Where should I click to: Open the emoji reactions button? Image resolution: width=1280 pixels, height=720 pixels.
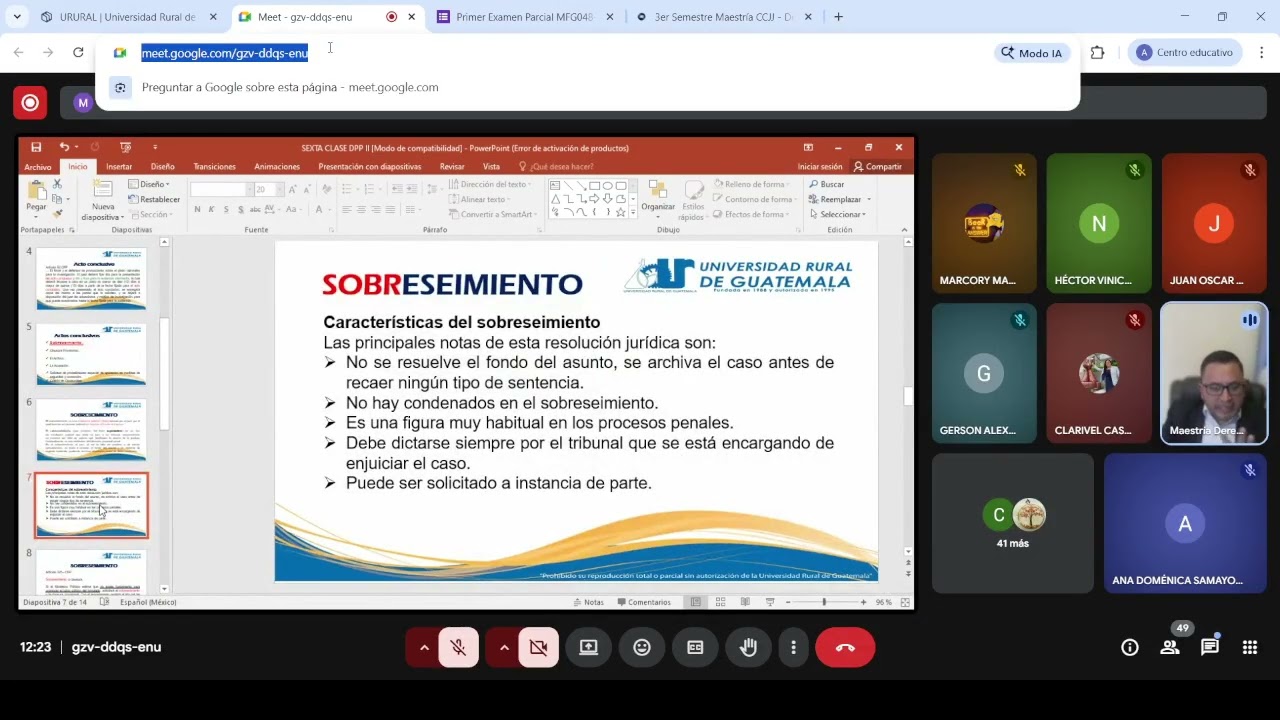642,647
